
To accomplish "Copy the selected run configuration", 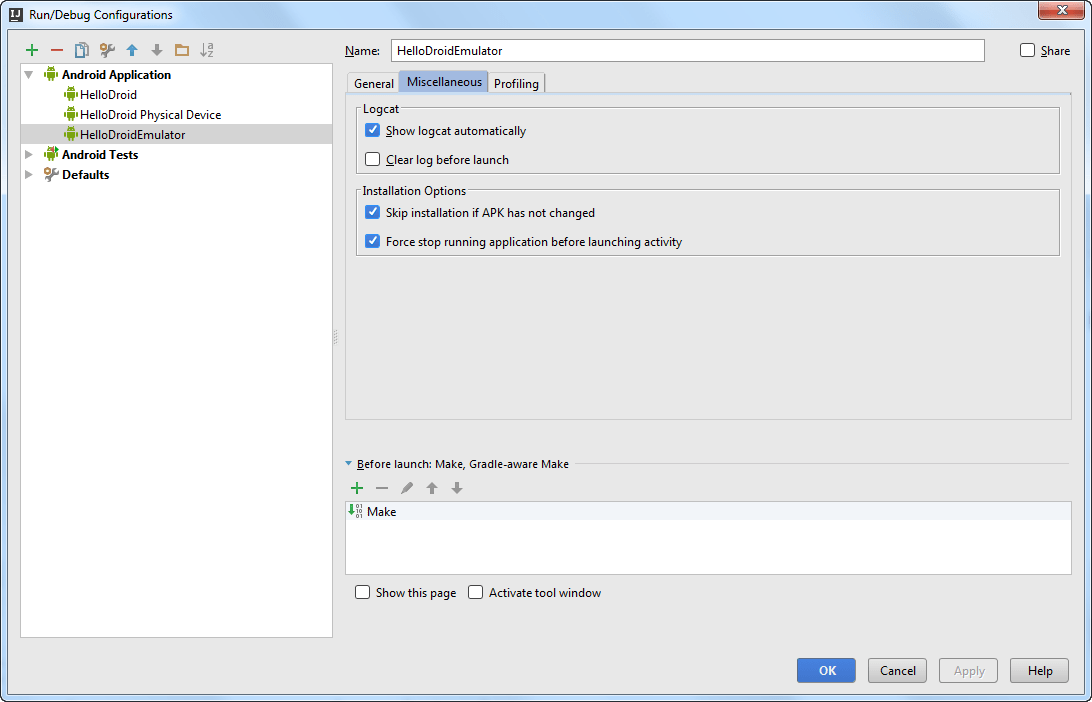I will pyautogui.click(x=81, y=50).
